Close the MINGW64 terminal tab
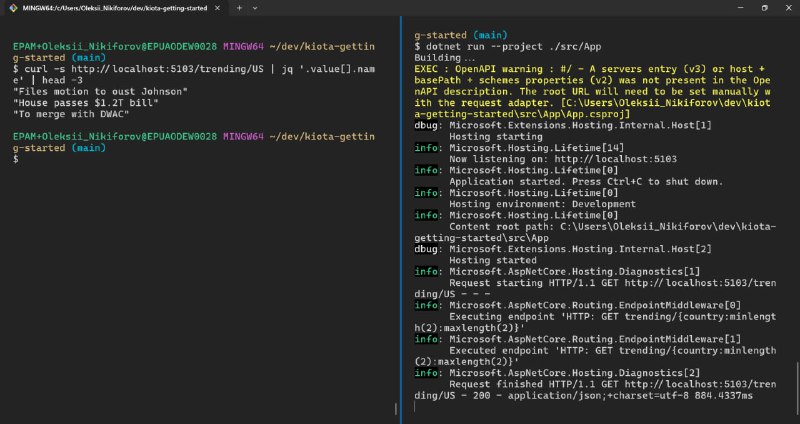The width and height of the screenshot is (800, 424). click(x=219, y=8)
